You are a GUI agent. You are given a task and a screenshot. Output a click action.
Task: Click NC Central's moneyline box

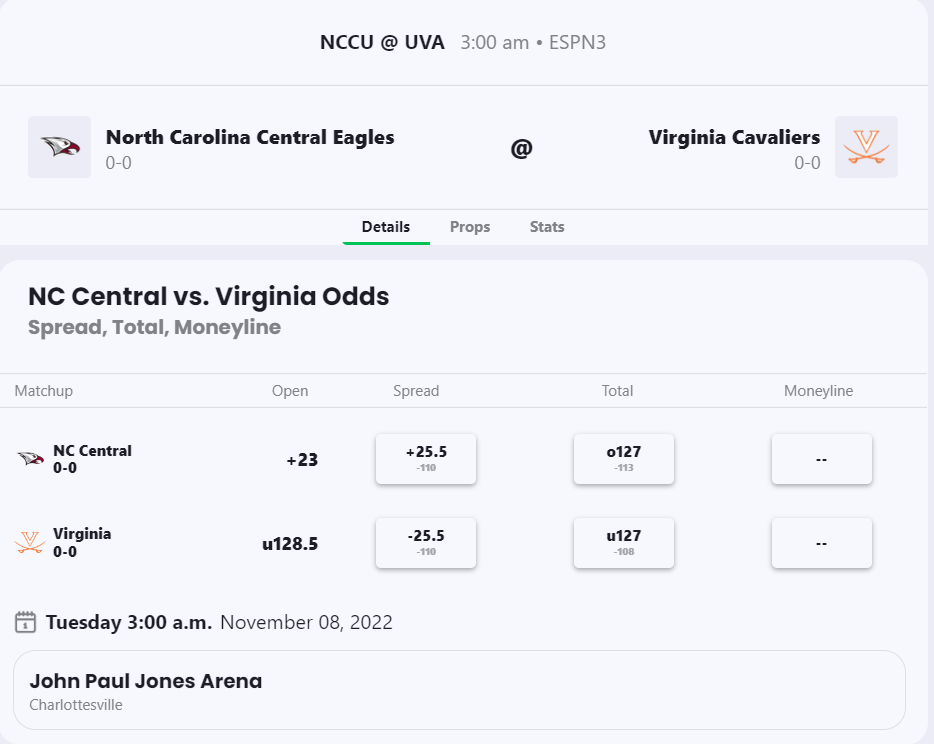821,459
